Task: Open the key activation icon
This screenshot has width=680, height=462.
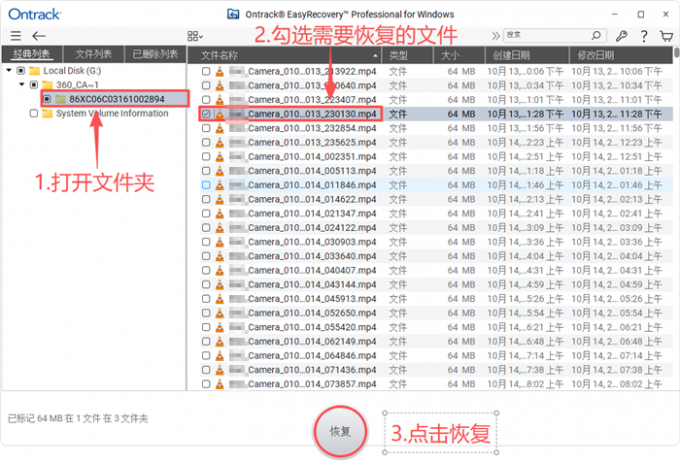Action: pyautogui.click(x=622, y=36)
